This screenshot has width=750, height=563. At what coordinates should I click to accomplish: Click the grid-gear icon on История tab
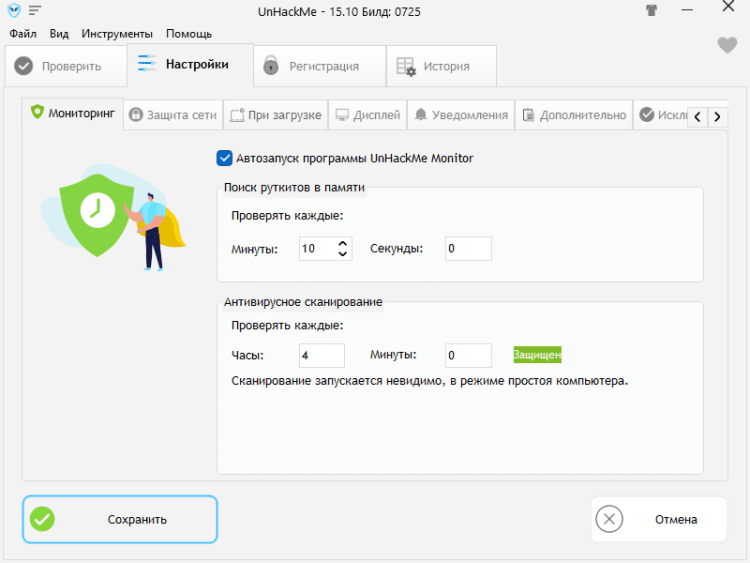click(x=406, y=66)
